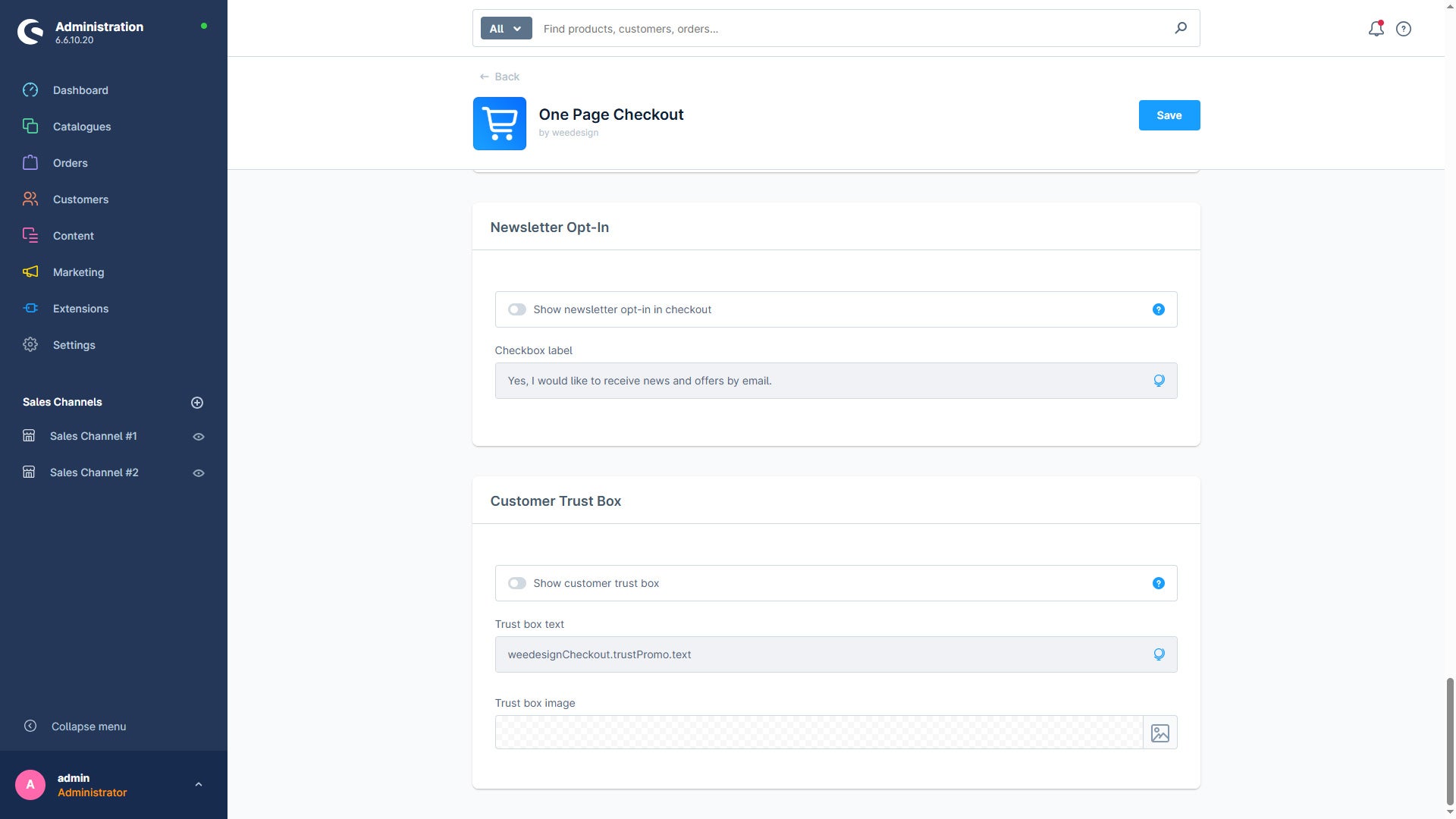Image resolution: width=1456 pixels, height=819 pixels.
Task: Click the page vertical scrollbar thumb
Action: coord(1450,742)
